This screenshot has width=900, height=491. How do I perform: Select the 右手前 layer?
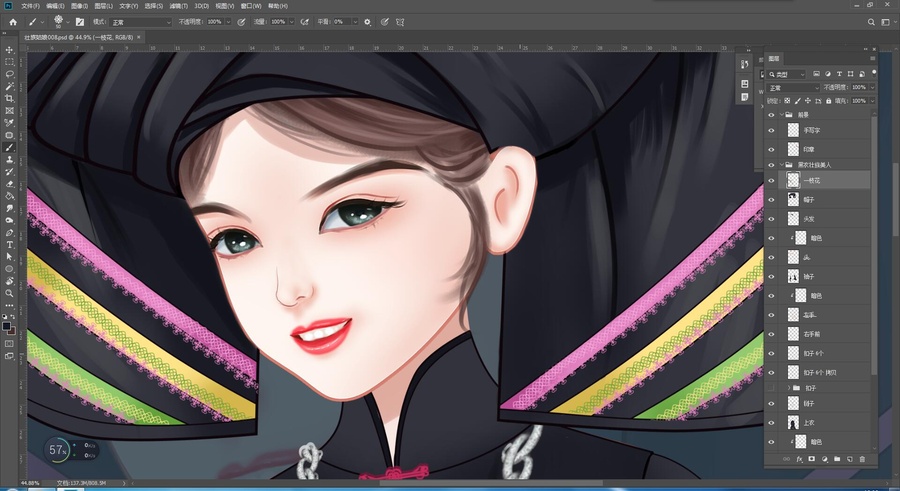pyautogui.click(x=825, y=334)
